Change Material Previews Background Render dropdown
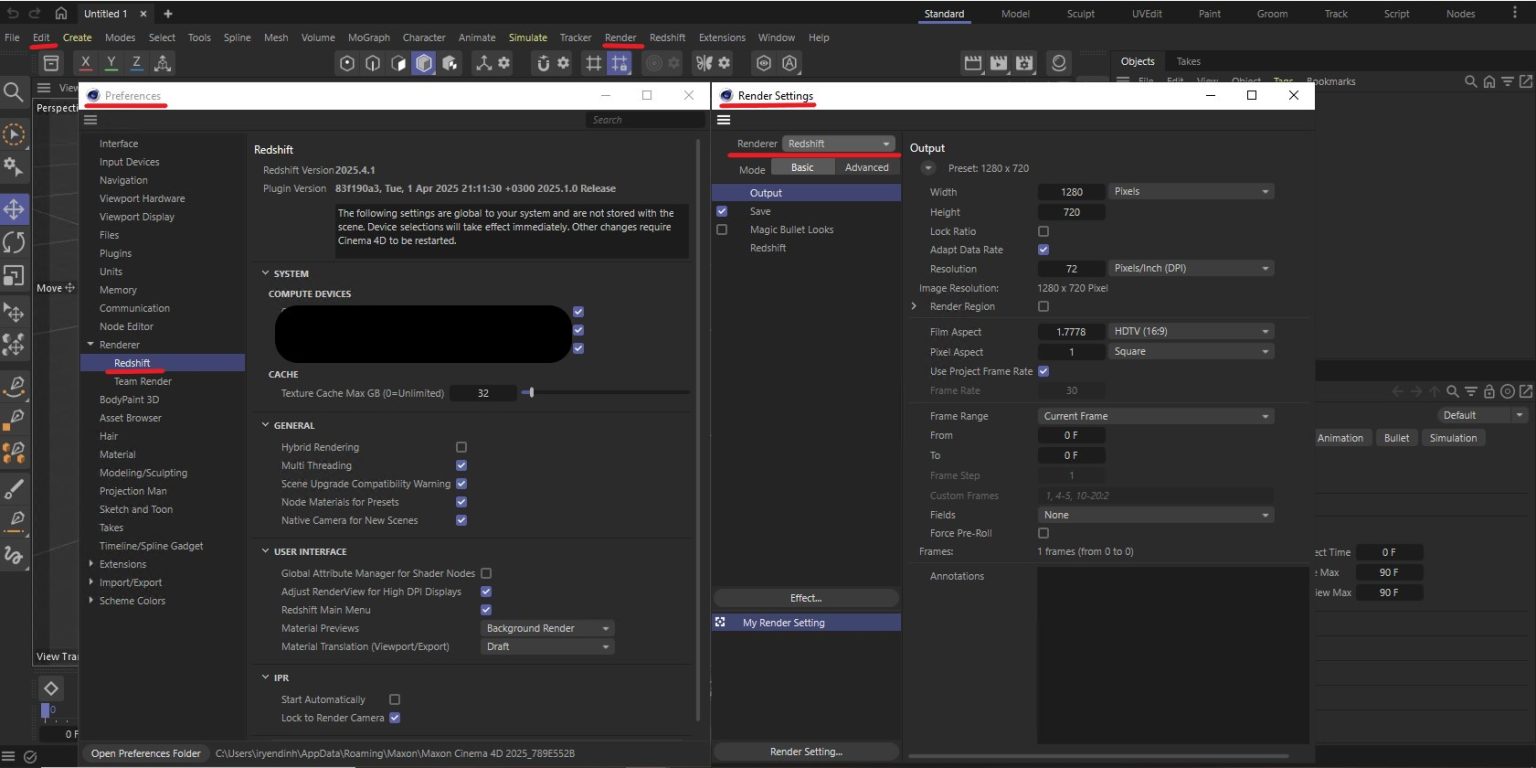The image size is (1536, 768). tap(546, 627)
